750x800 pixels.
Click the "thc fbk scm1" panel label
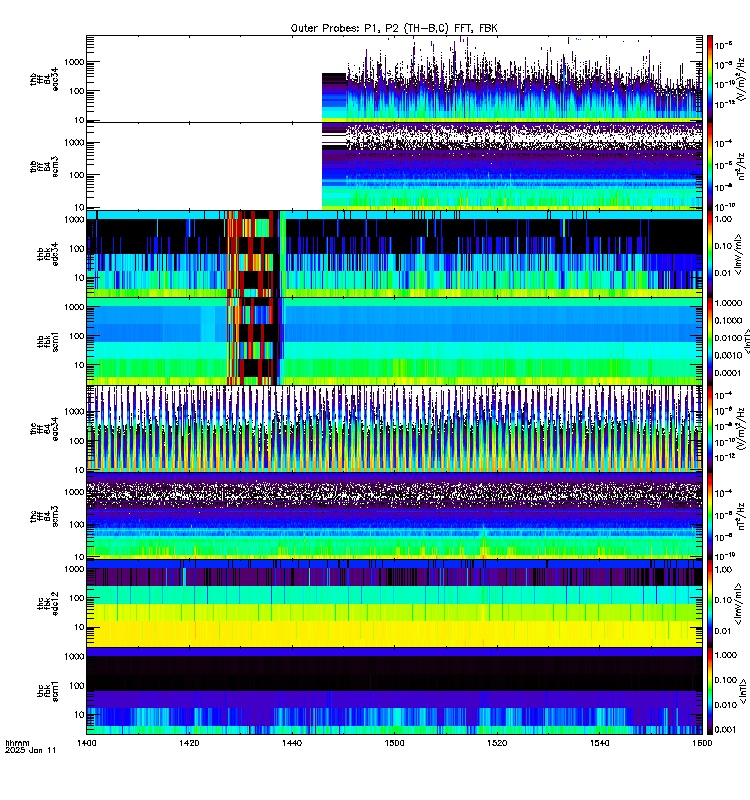coord(47,691)
